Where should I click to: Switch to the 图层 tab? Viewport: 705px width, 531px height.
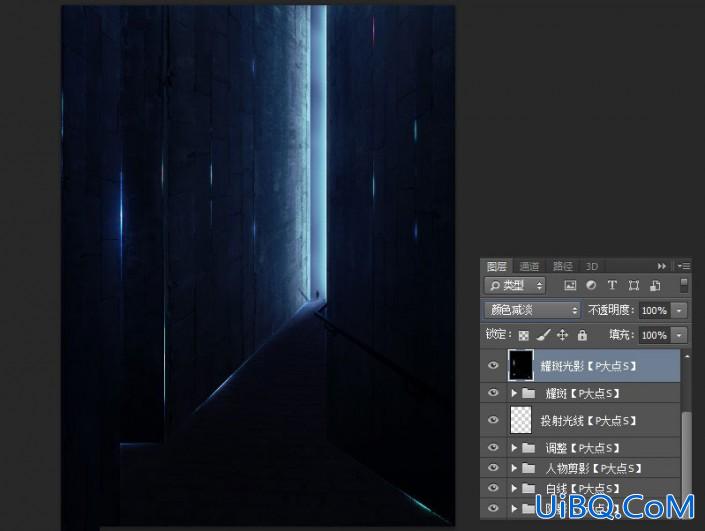click(x=497, y=267)
